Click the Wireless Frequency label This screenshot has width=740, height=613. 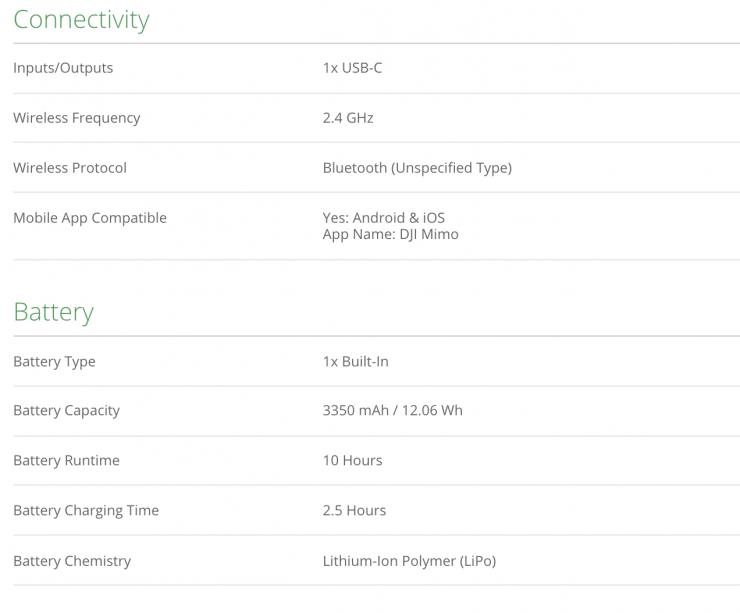tap(76, 118)
